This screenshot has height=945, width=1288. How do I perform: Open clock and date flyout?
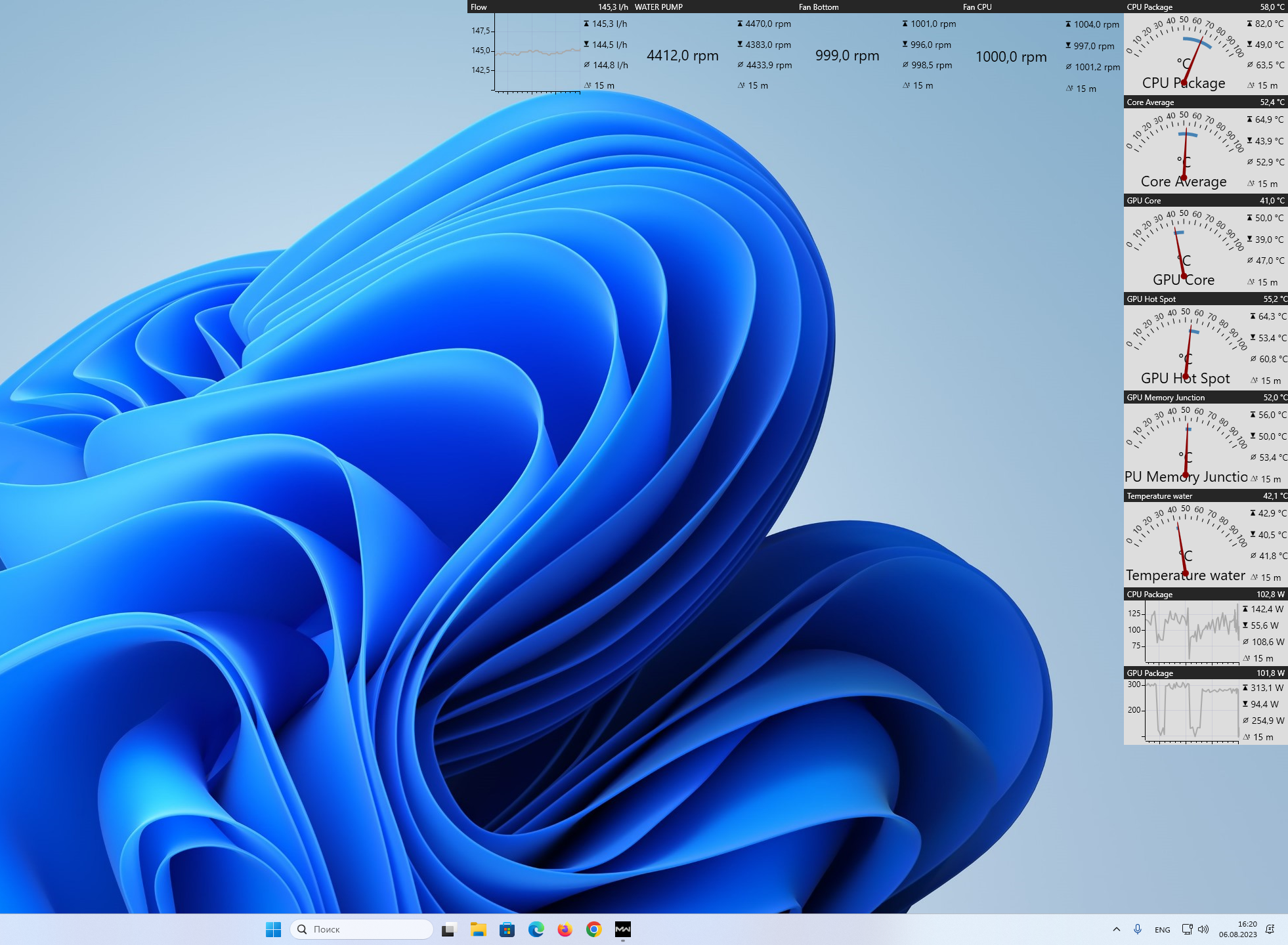1237,929
